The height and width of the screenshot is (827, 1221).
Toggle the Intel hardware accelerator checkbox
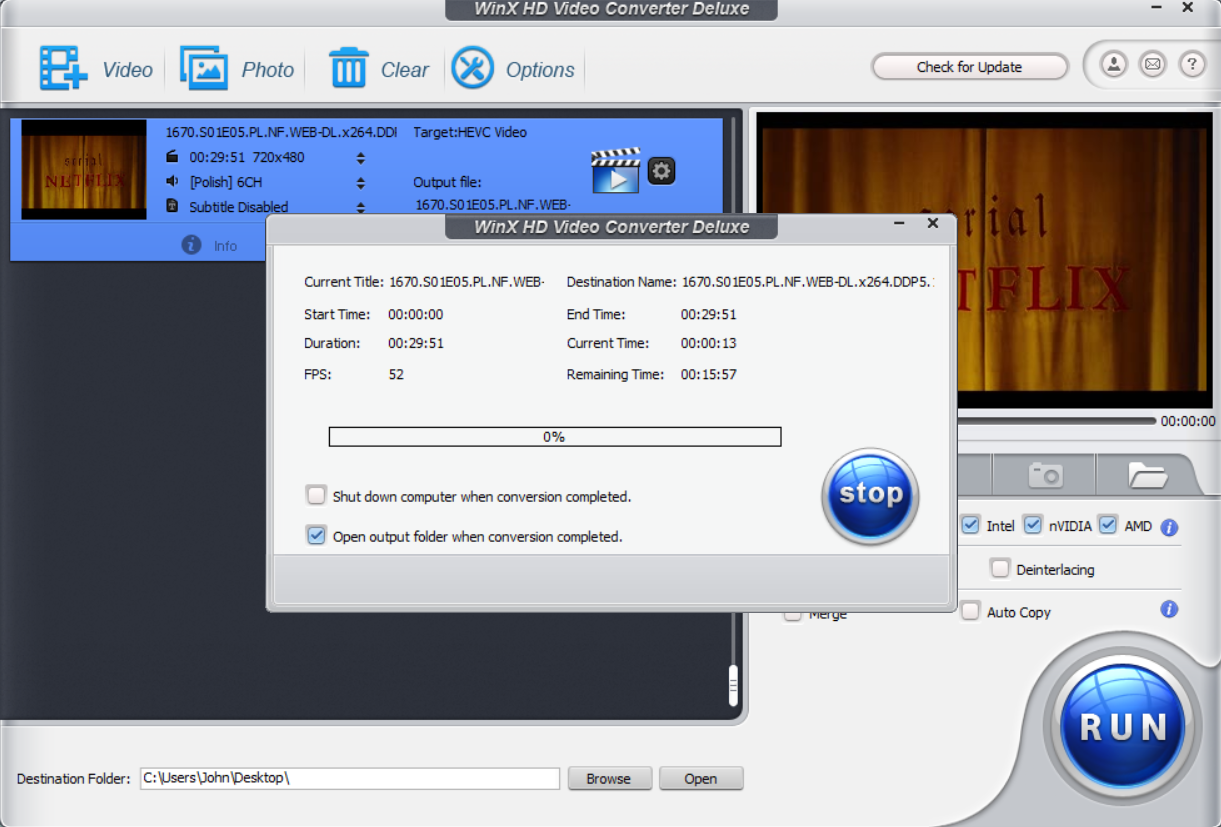click(x=970, y=525)
